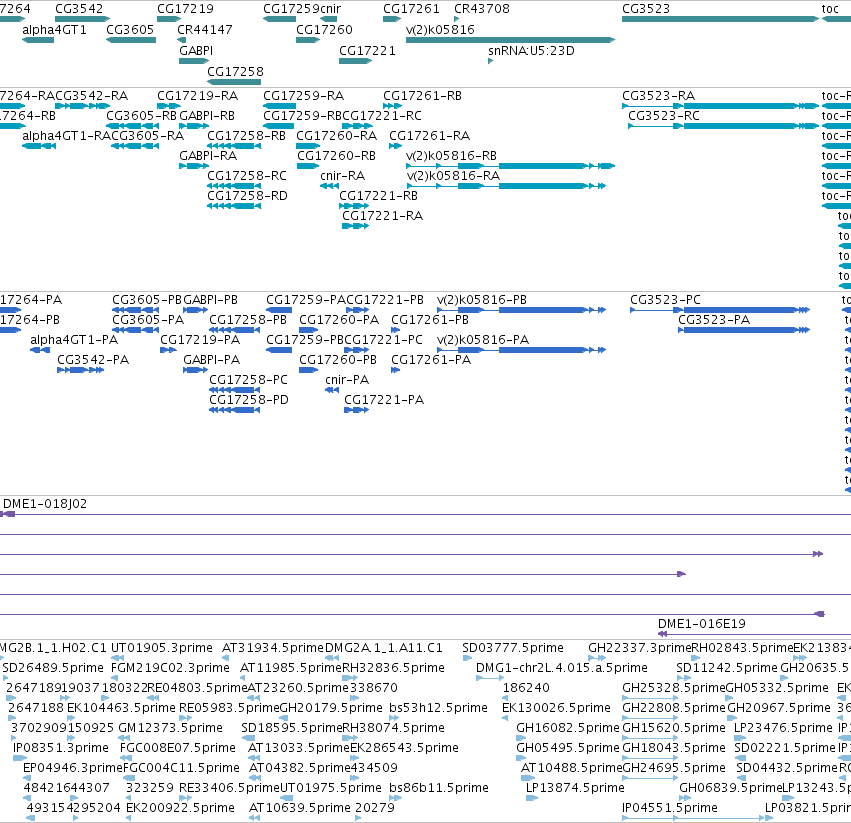This screenshot has width=851, height=823.
Task: Click the bs53h12.5prime EST
Action: [395, 718]
